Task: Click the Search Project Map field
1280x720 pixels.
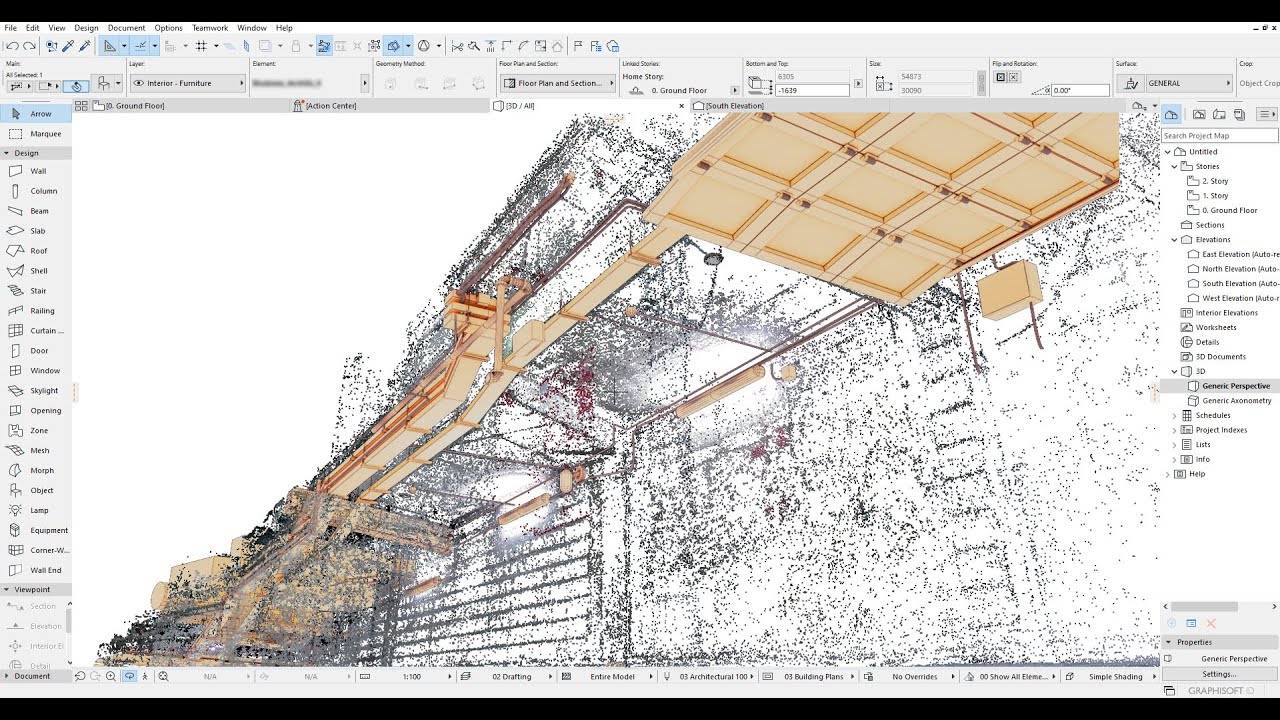Action: (x=1219, y=136)
